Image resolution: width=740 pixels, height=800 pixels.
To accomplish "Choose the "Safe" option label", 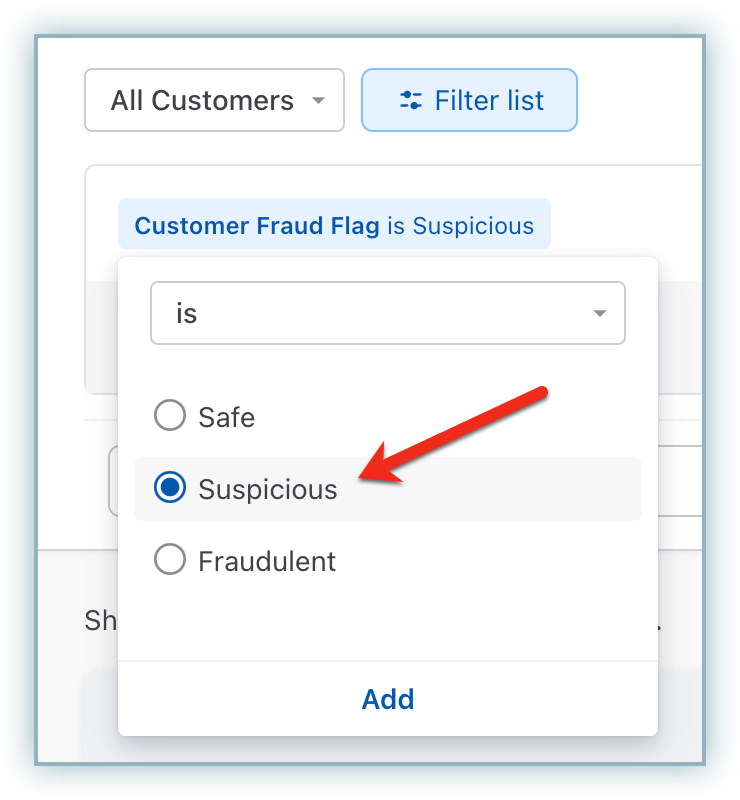I will click(x=227, y=416).
